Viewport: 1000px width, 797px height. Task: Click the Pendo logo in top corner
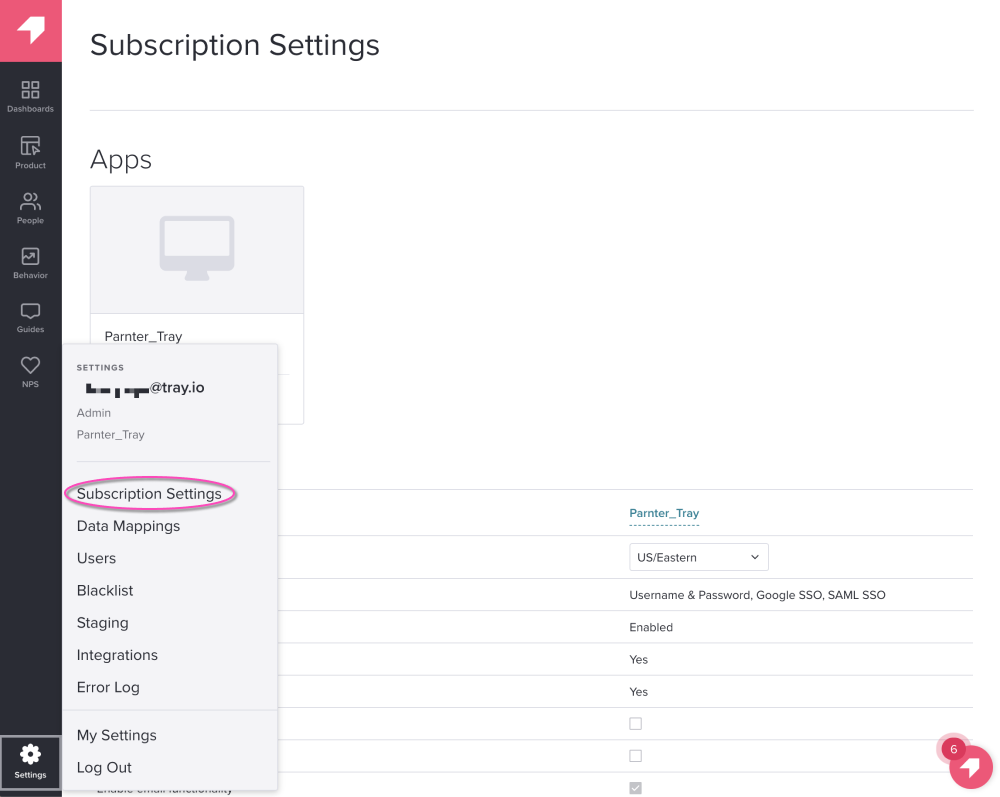click(31, 31)
